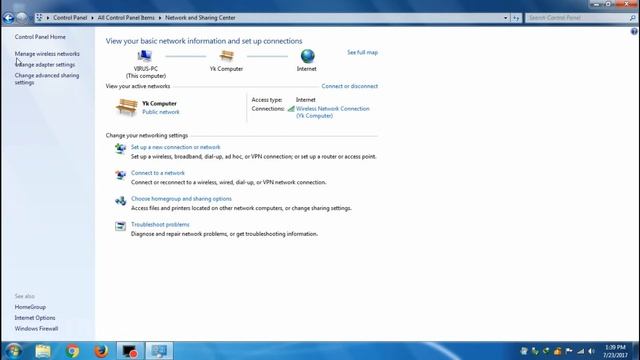The image size is (640, 360).
Task: Click the Troubleshoot problems icon
Action: (x=120, y=226)
